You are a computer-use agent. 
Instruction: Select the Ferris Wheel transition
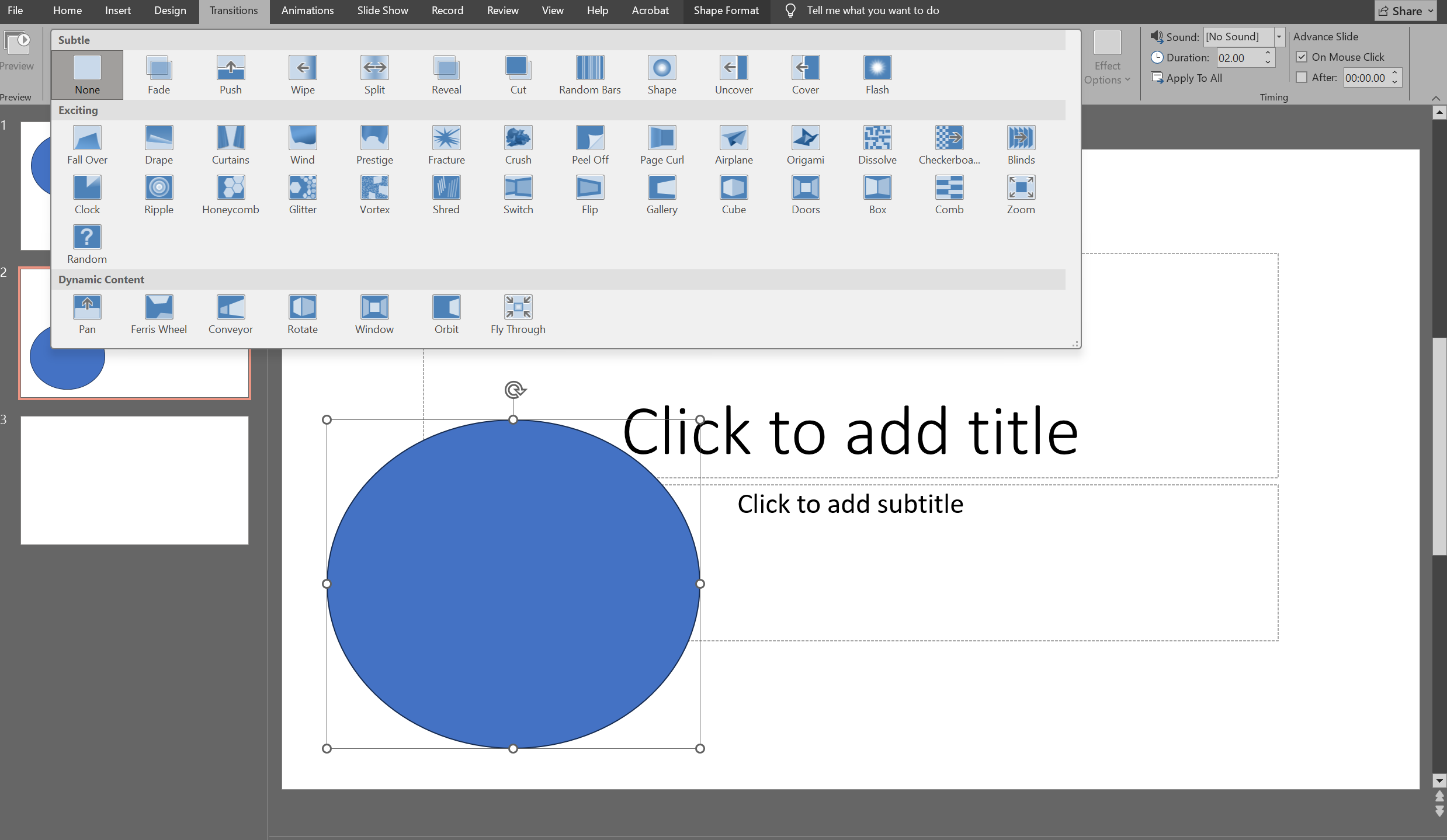pyautogui.click(x=159, y=314)
